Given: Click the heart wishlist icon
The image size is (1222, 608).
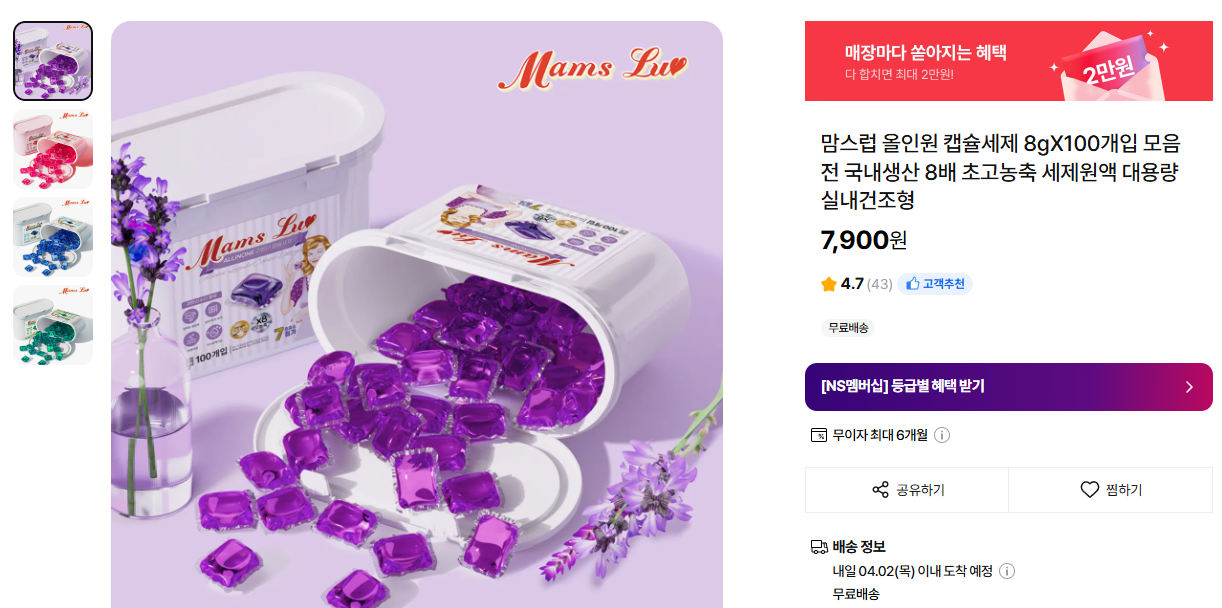Looking at the screenshot, I should click(1089, 490).
